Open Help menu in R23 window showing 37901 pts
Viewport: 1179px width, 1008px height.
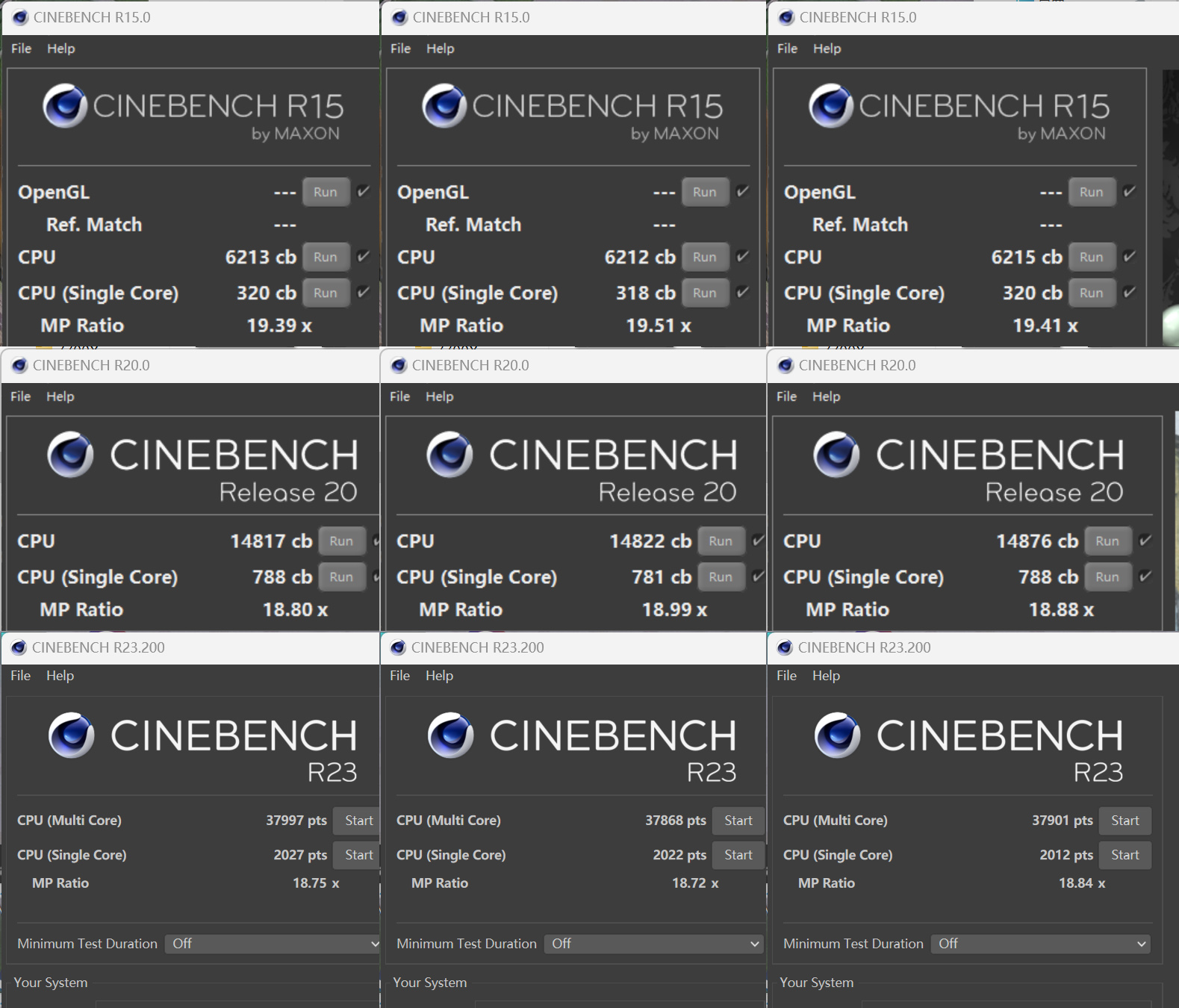(x=826, y=676)
